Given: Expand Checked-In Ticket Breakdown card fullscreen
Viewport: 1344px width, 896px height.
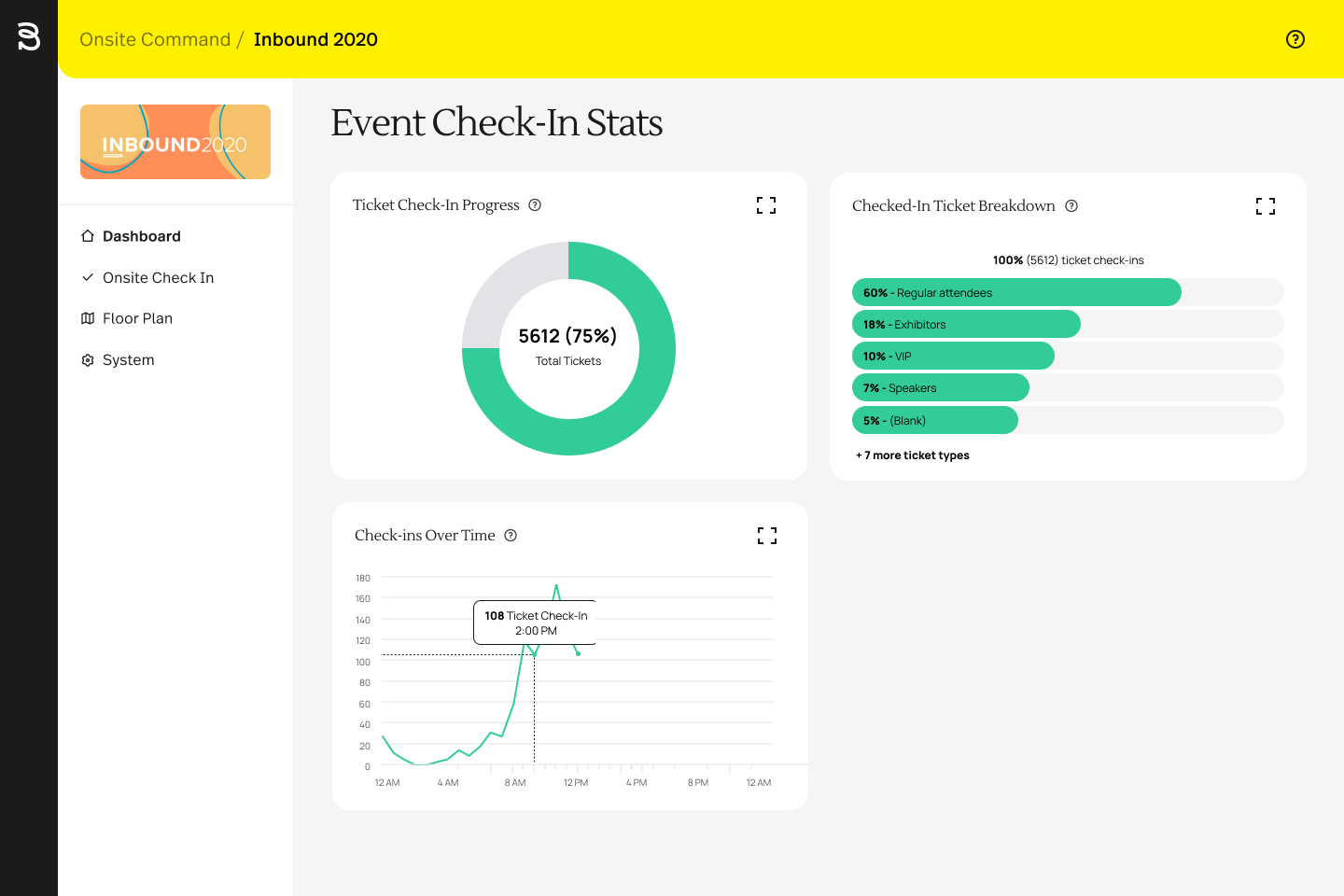Looking at the screenshot, I should 1266,206.
